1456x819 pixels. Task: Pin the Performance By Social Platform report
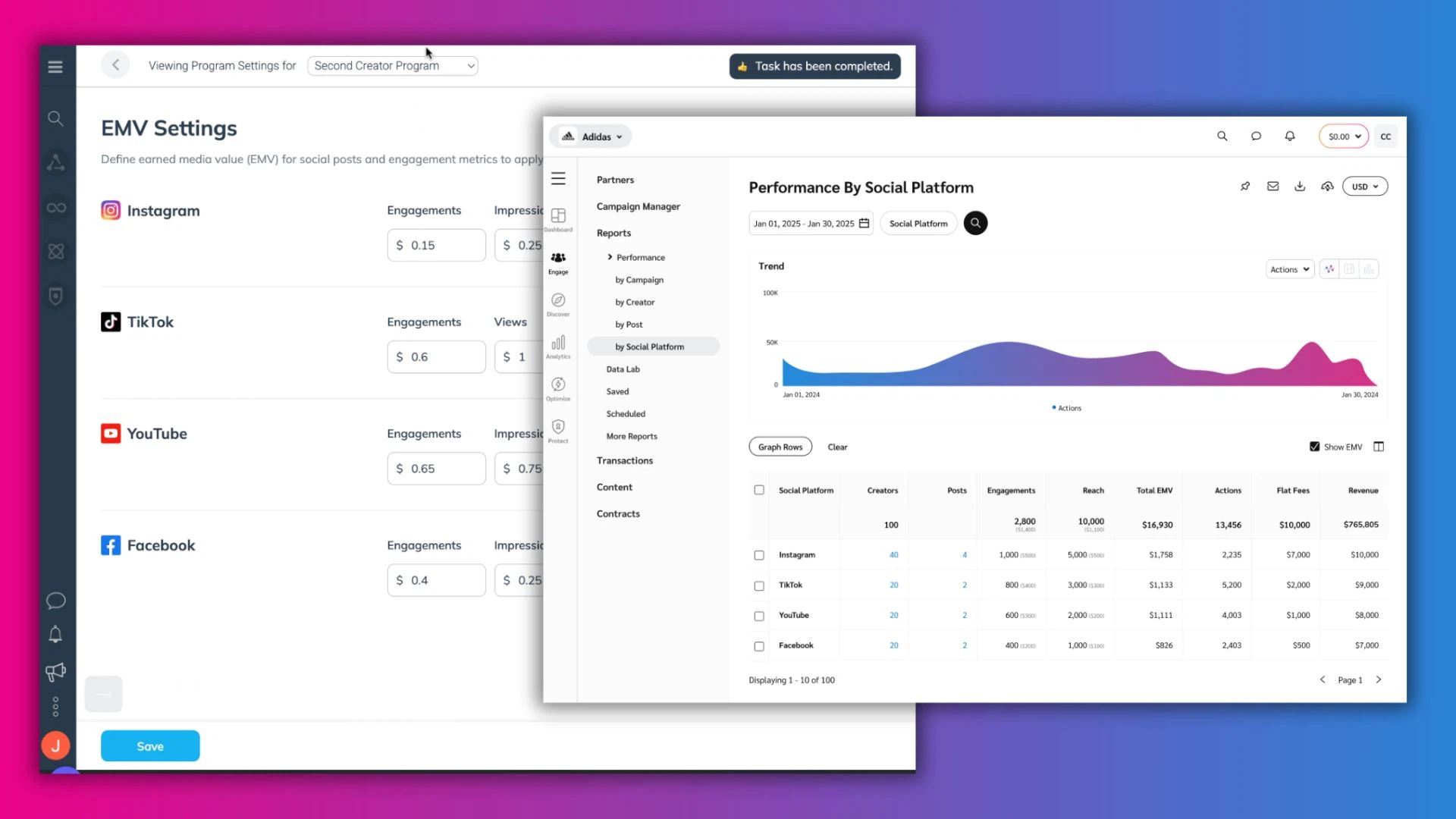pos(1246,186)
